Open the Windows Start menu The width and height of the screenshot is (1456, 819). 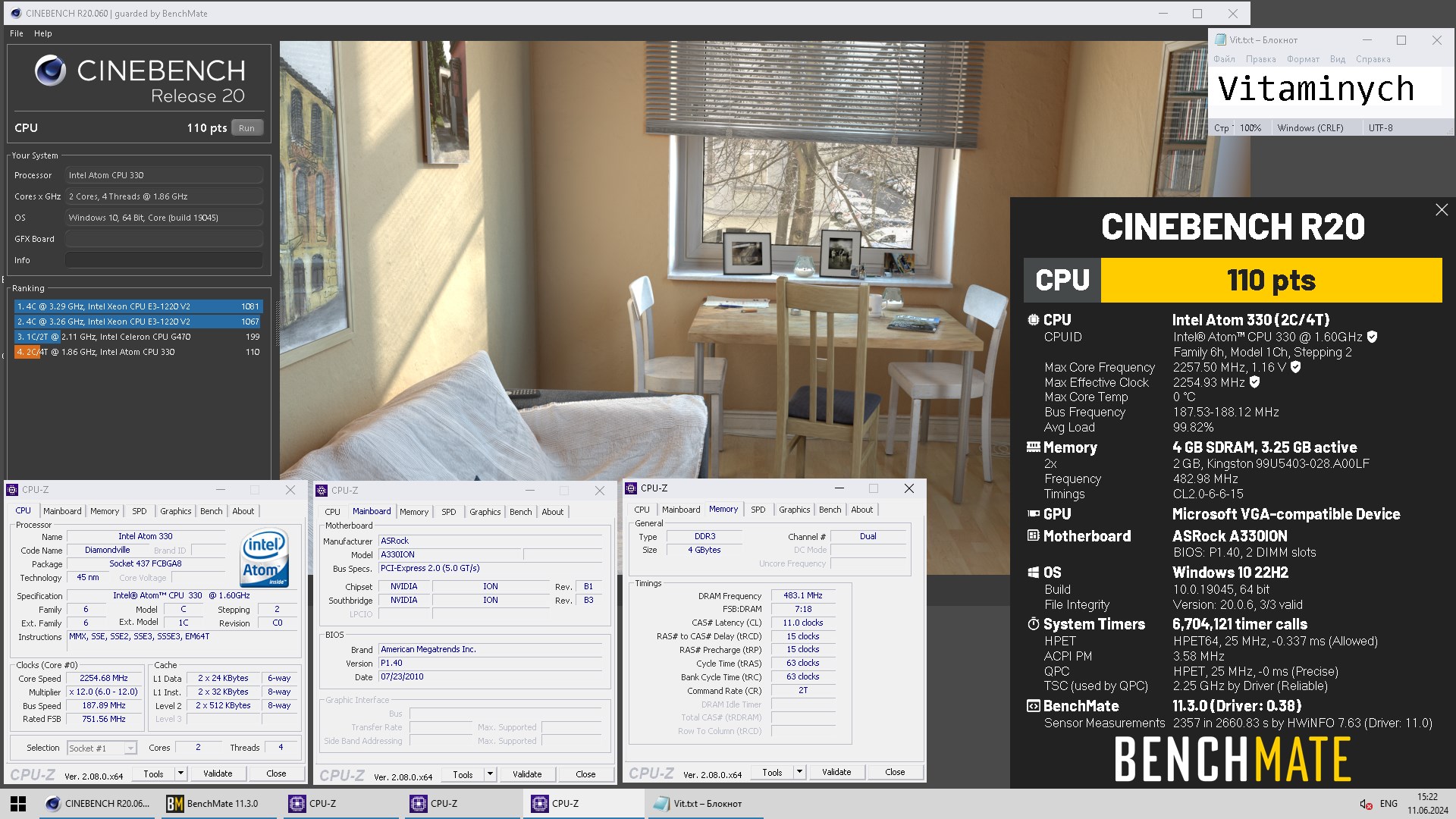point(18,804)
